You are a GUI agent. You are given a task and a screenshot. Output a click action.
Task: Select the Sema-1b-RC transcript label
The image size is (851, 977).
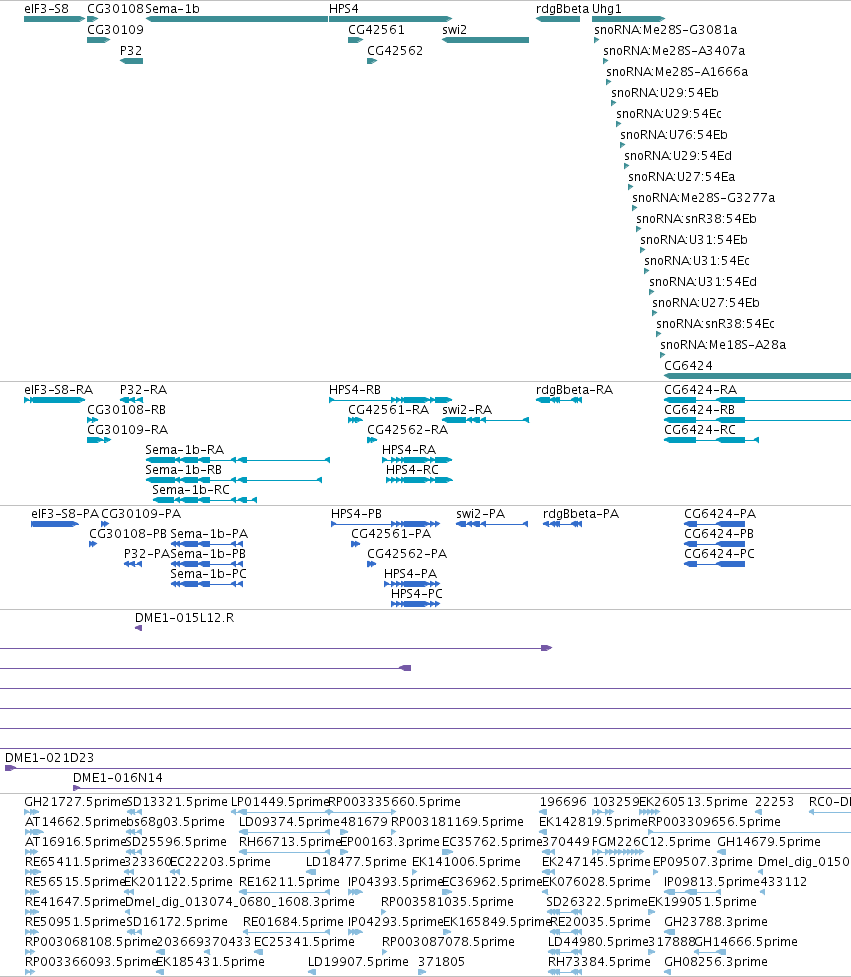pyautogui.click(x=191, y=490)
